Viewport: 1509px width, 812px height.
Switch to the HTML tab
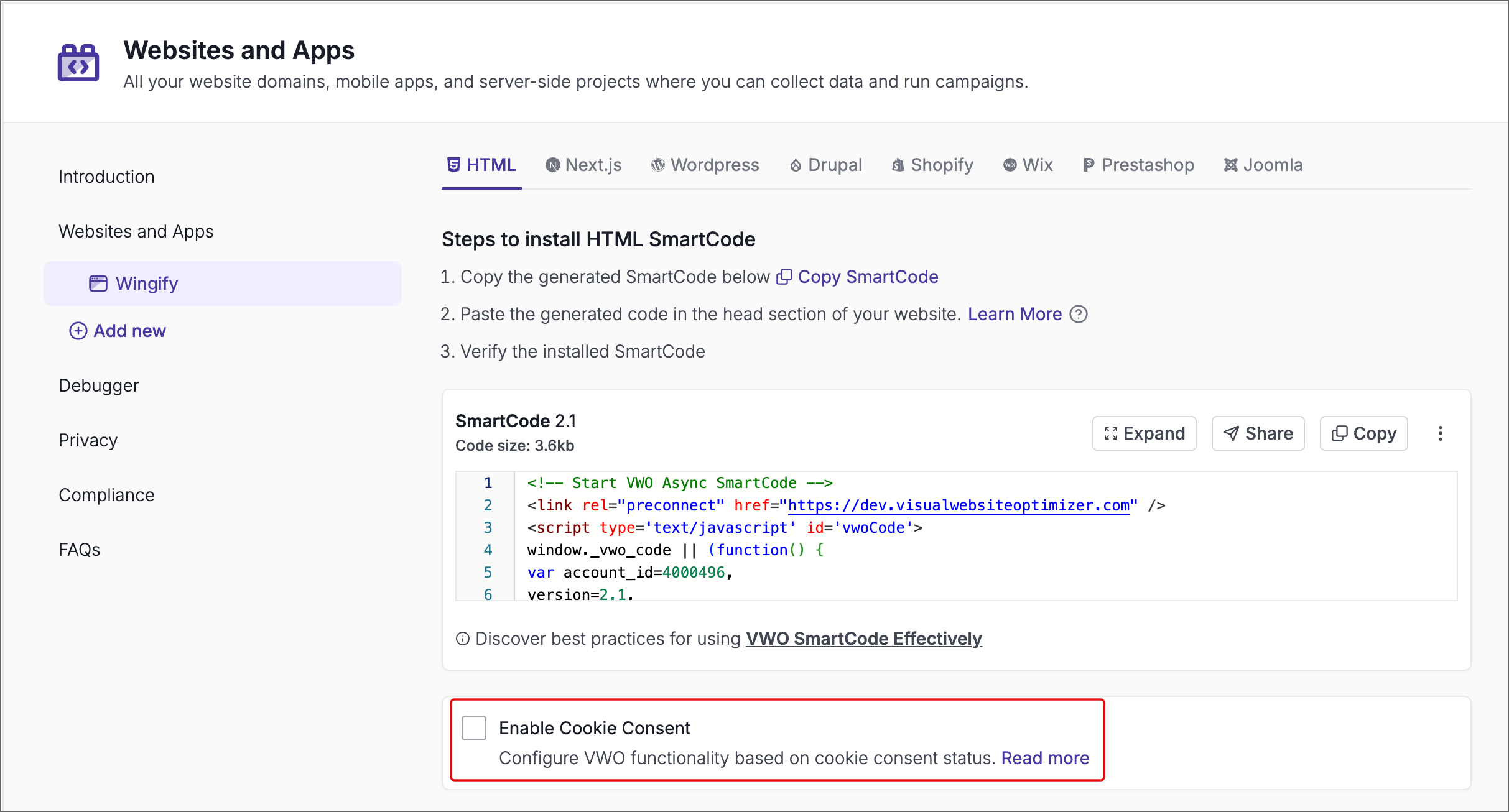pyautogui.click(x=481, y=165)
